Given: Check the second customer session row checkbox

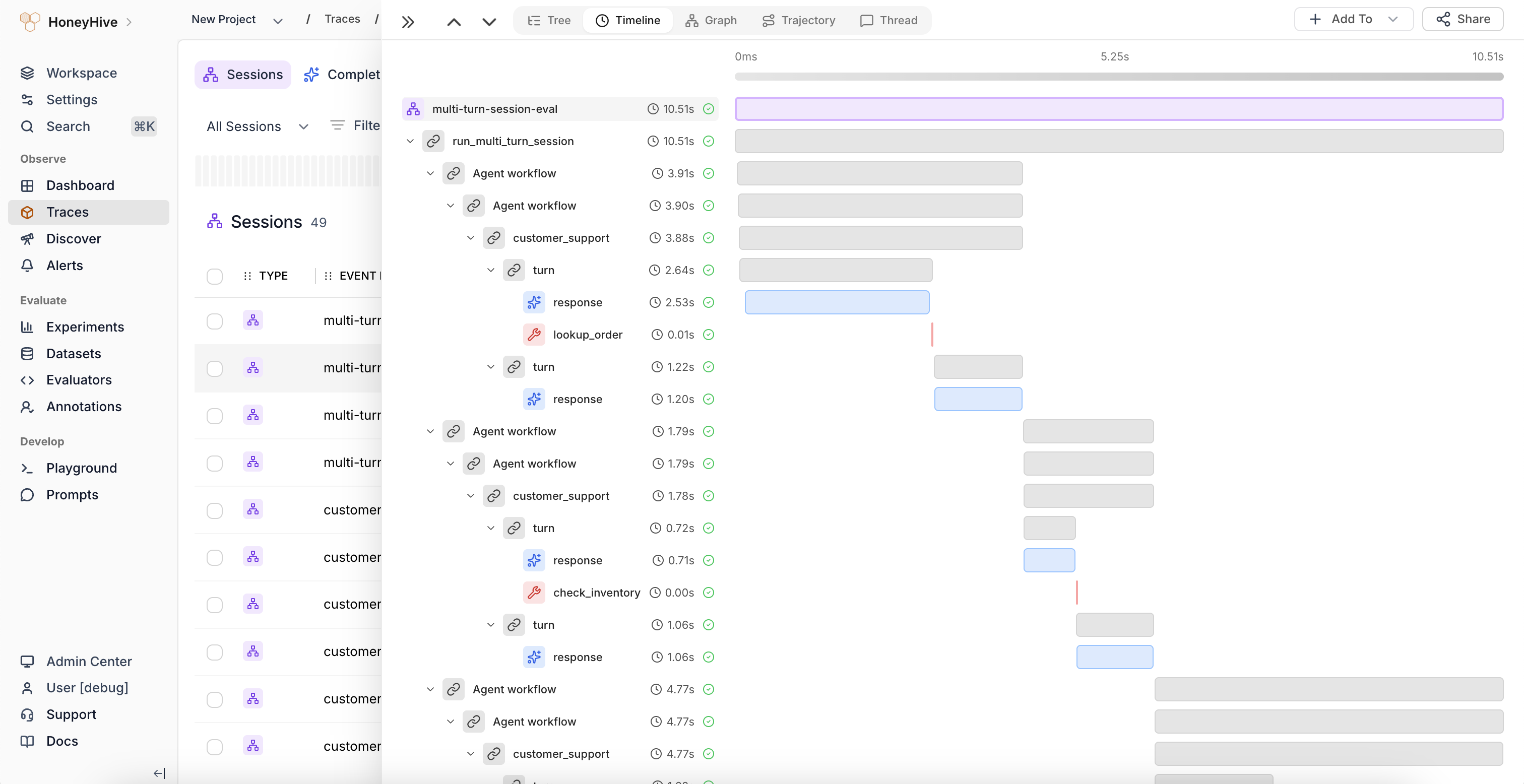Looking at the screenshot, I should click(215, 558).
